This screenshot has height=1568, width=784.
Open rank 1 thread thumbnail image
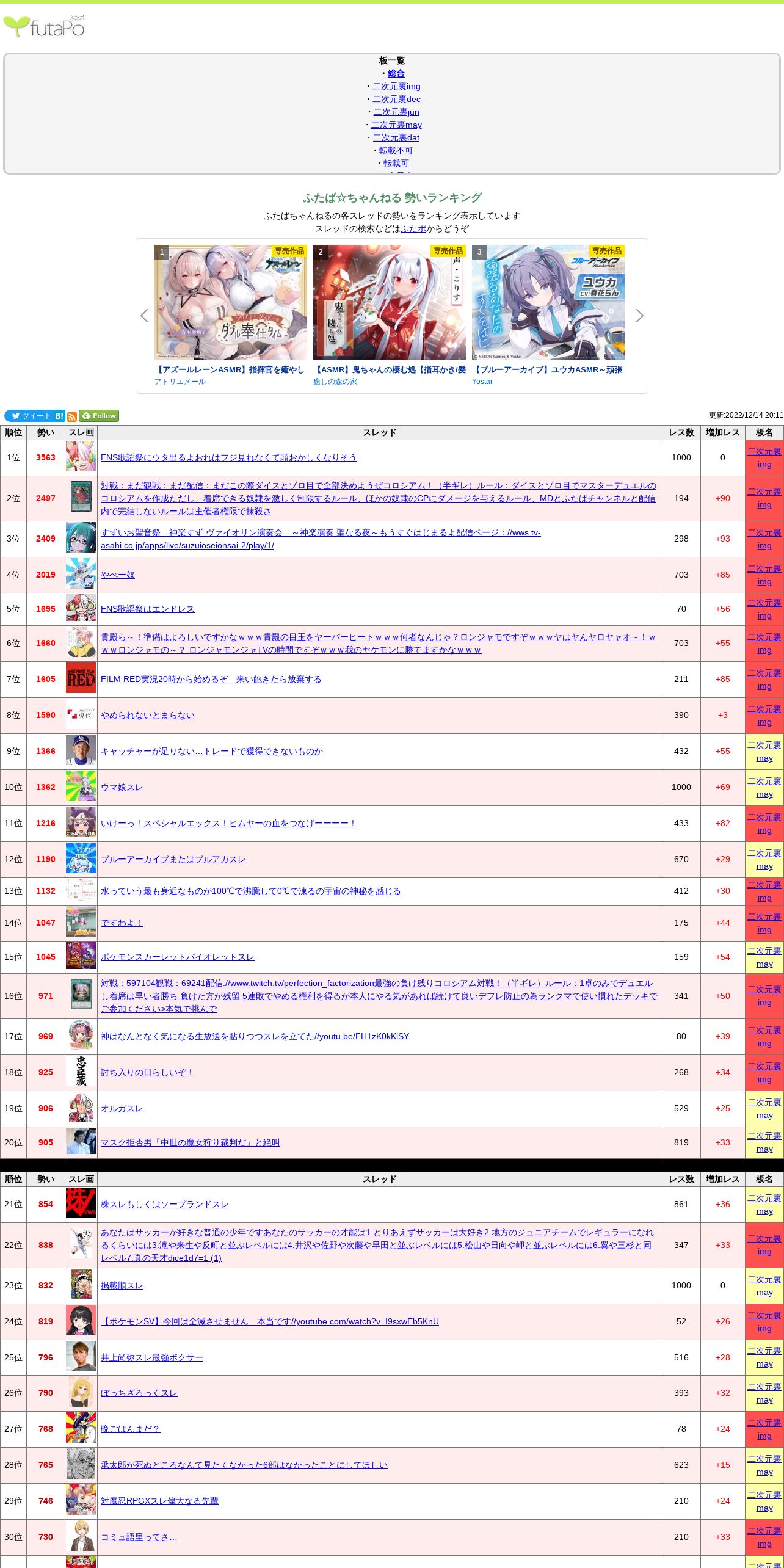[x=81, y=457]
